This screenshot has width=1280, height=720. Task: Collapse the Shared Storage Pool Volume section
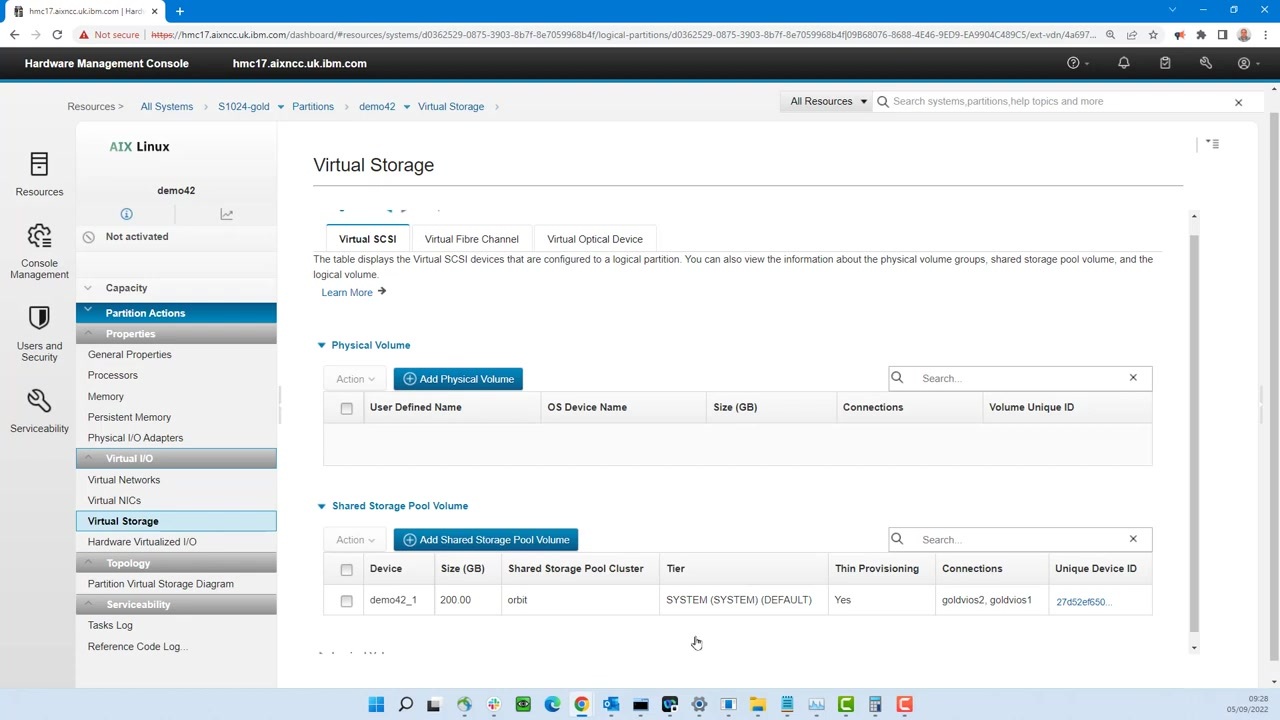321,506
